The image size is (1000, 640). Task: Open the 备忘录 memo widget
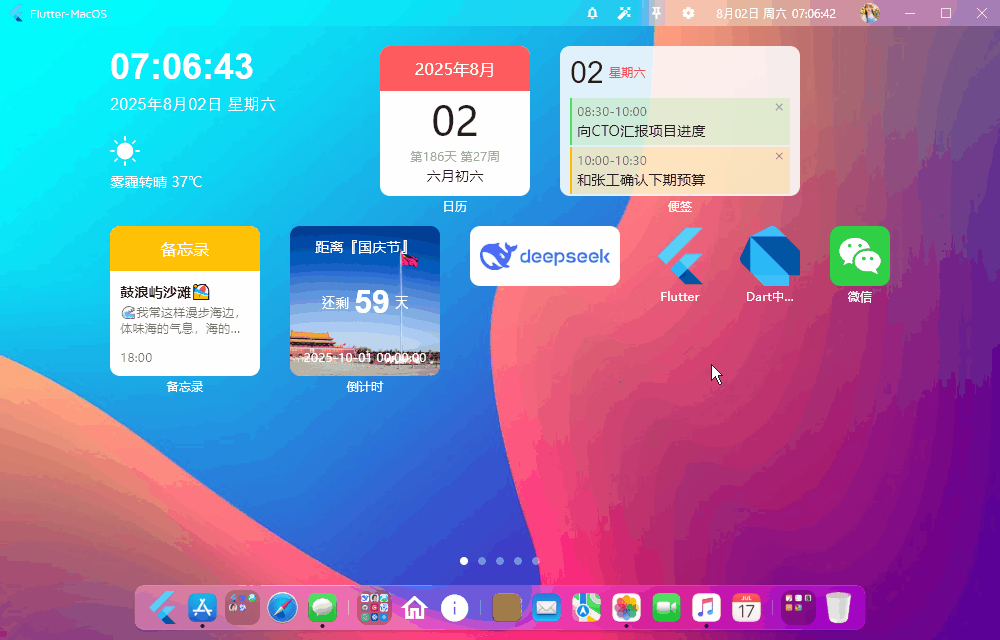184,300
